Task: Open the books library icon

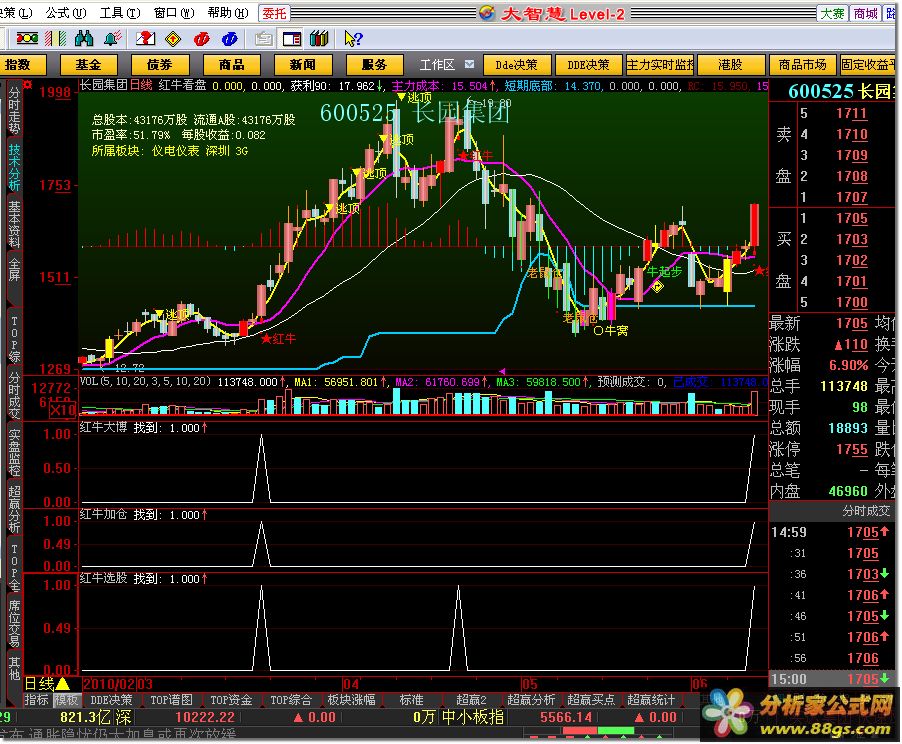Action: tap(319, 39)
